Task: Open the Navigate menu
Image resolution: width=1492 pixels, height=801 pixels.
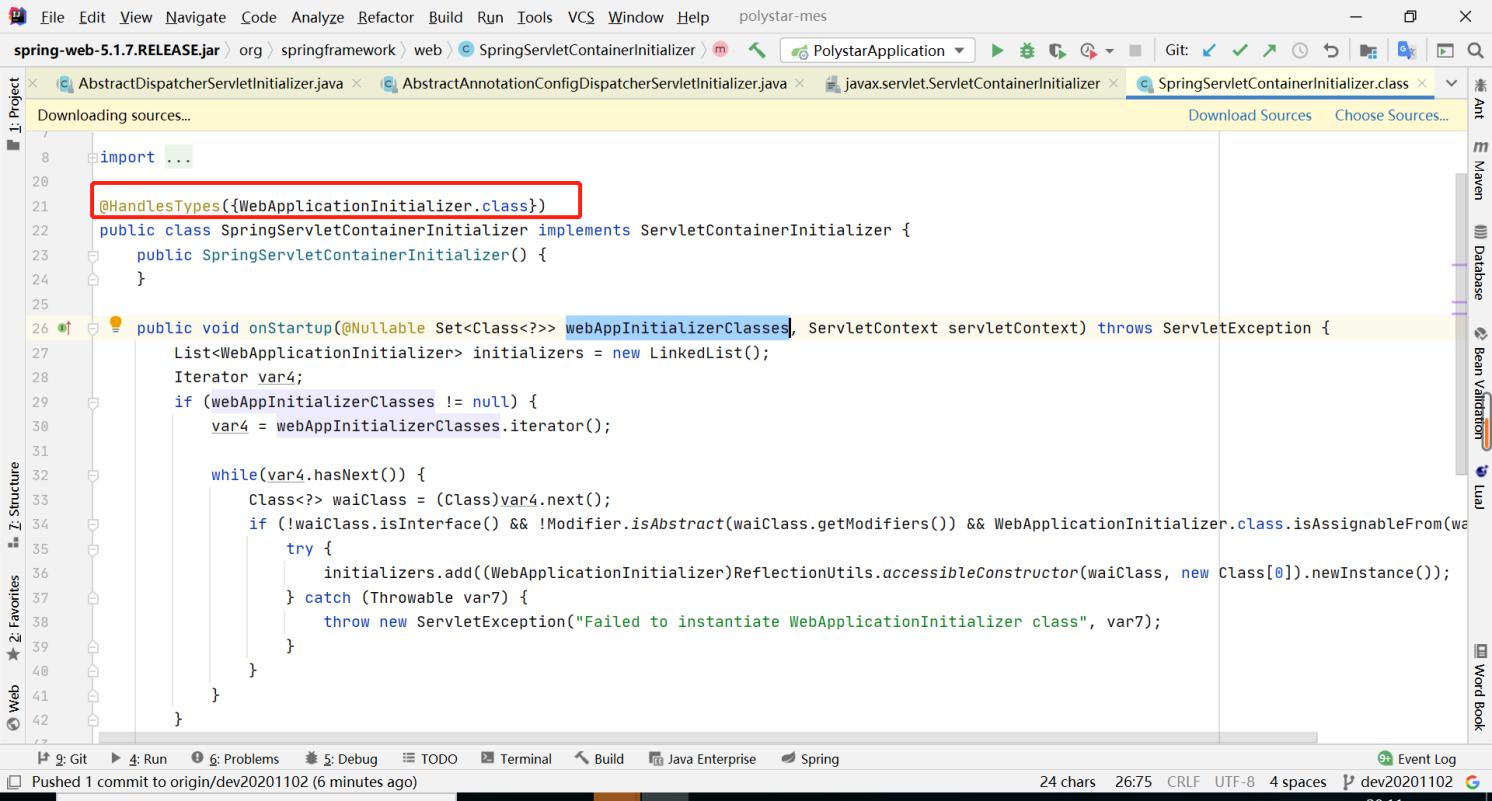Action: click(195, 17)
